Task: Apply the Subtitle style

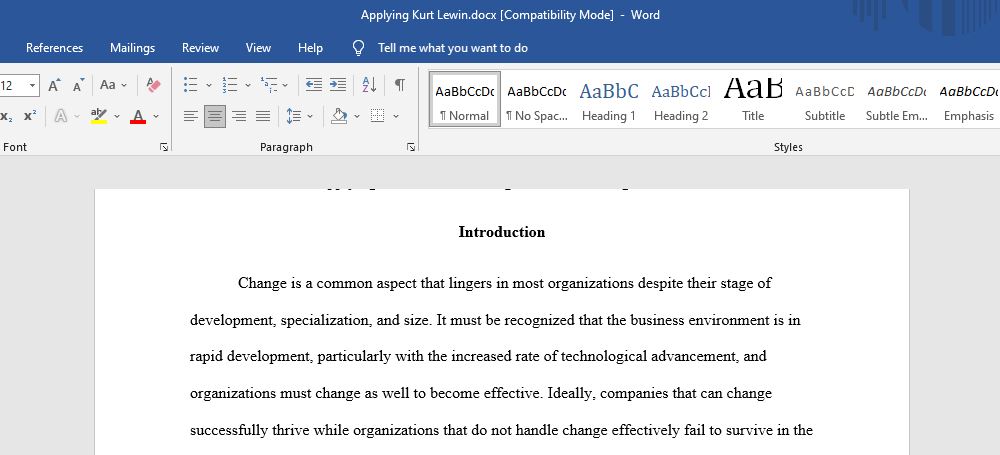Action: click(x=825, y=99)
